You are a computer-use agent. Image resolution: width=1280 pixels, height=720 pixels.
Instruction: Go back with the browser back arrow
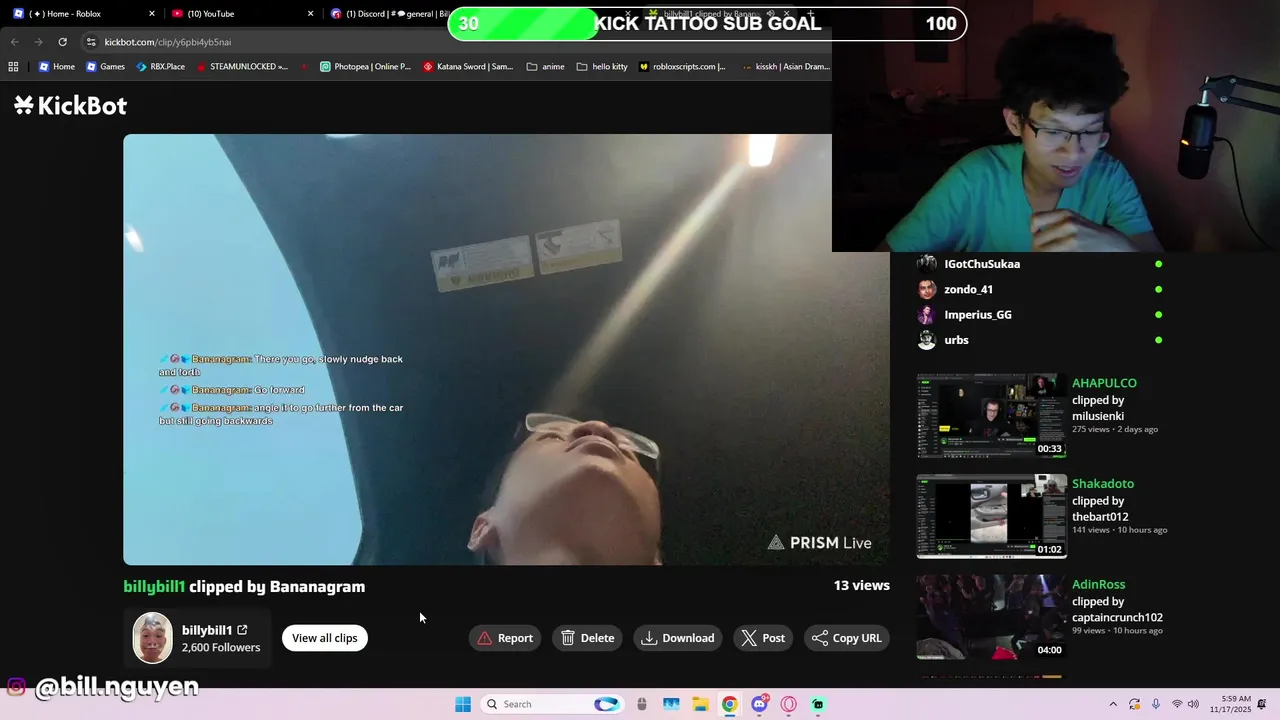point(14,42)
